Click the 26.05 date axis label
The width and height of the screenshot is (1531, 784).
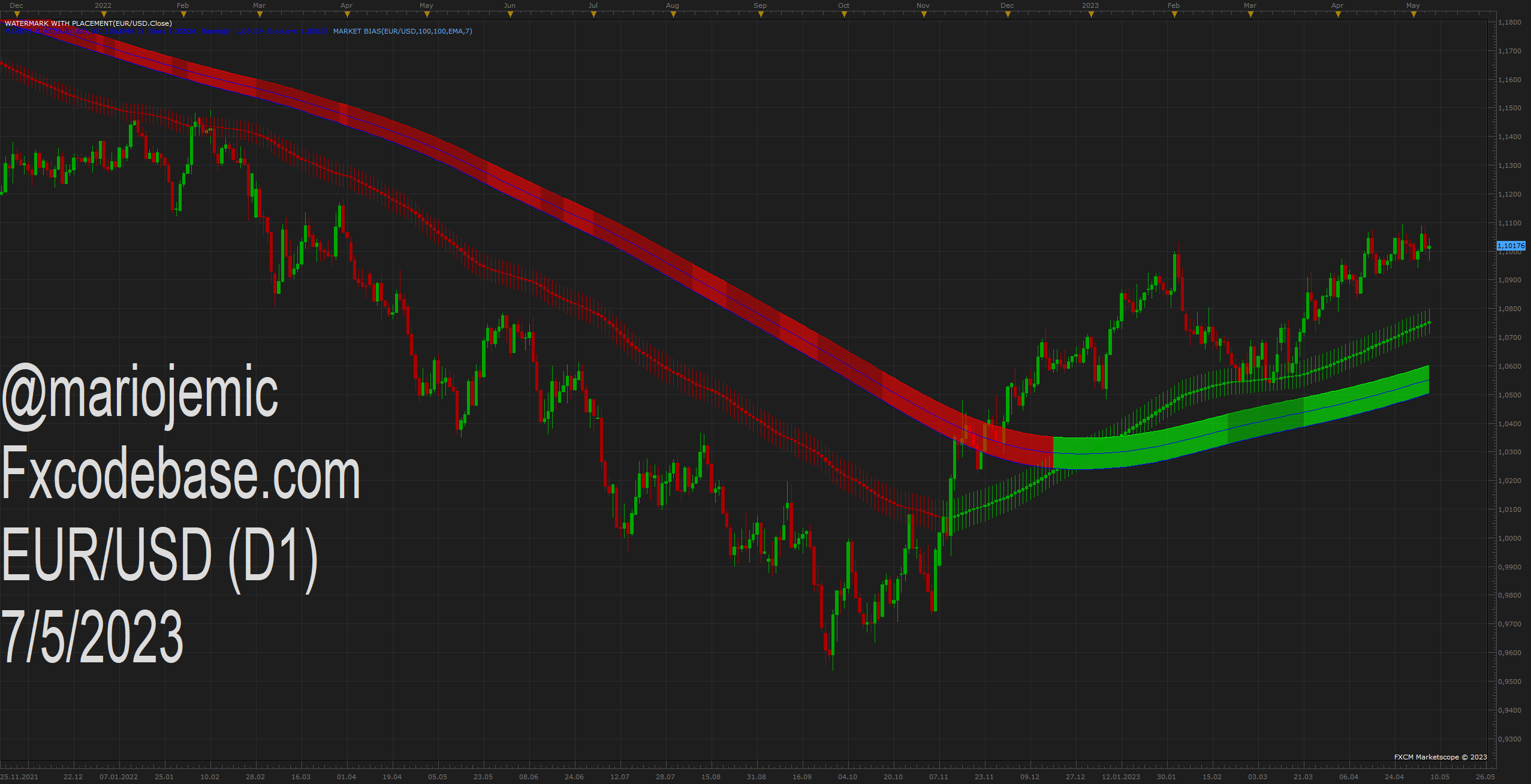coord(1485,777)
